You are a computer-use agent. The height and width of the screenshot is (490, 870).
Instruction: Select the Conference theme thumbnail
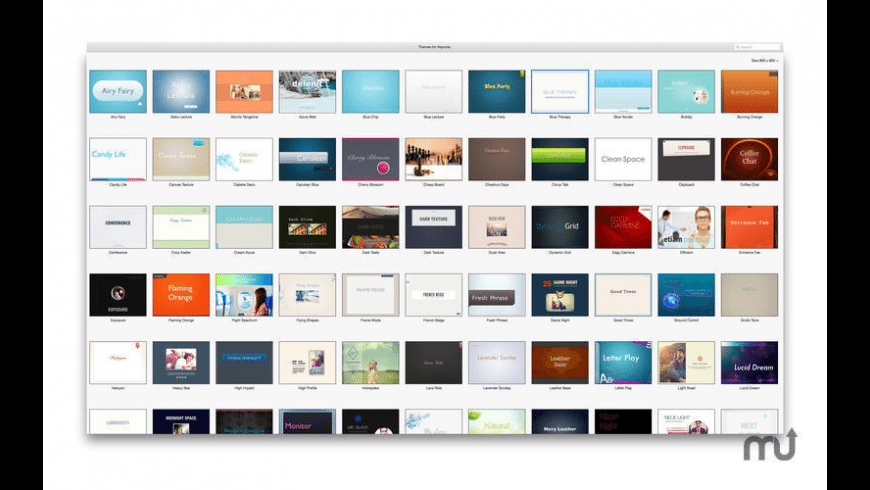tap(118, 227)
